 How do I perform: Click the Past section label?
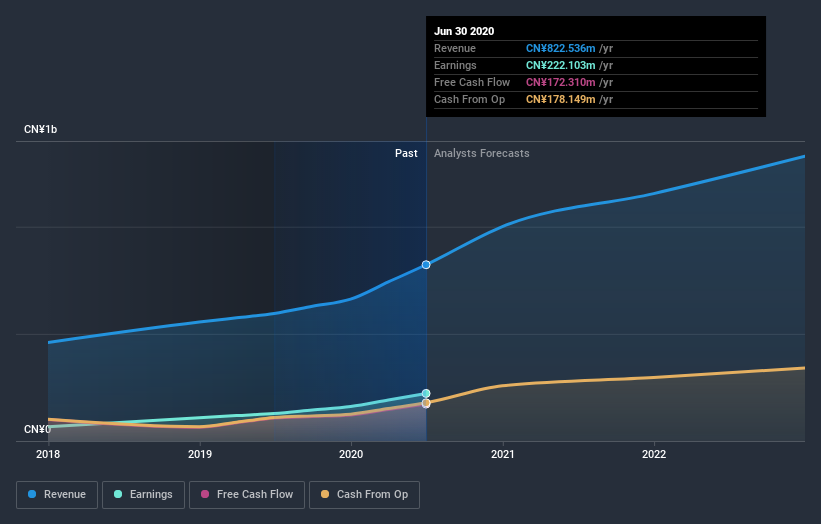tap(406, 153)
